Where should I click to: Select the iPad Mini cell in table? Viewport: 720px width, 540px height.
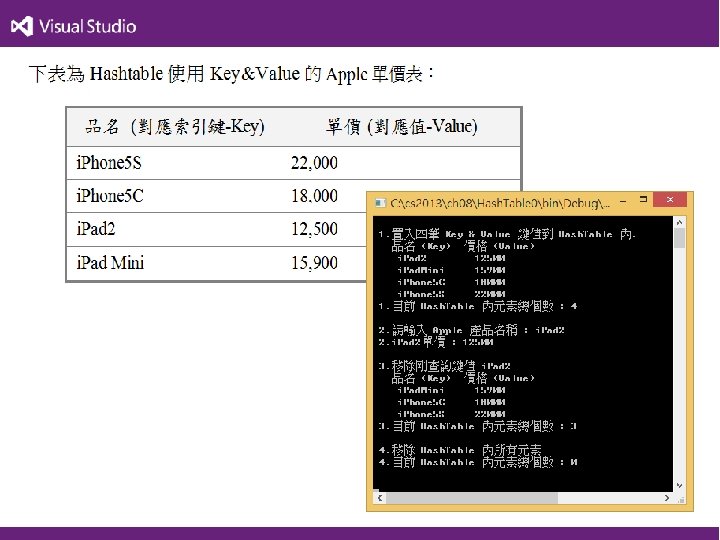click(110, 263)
